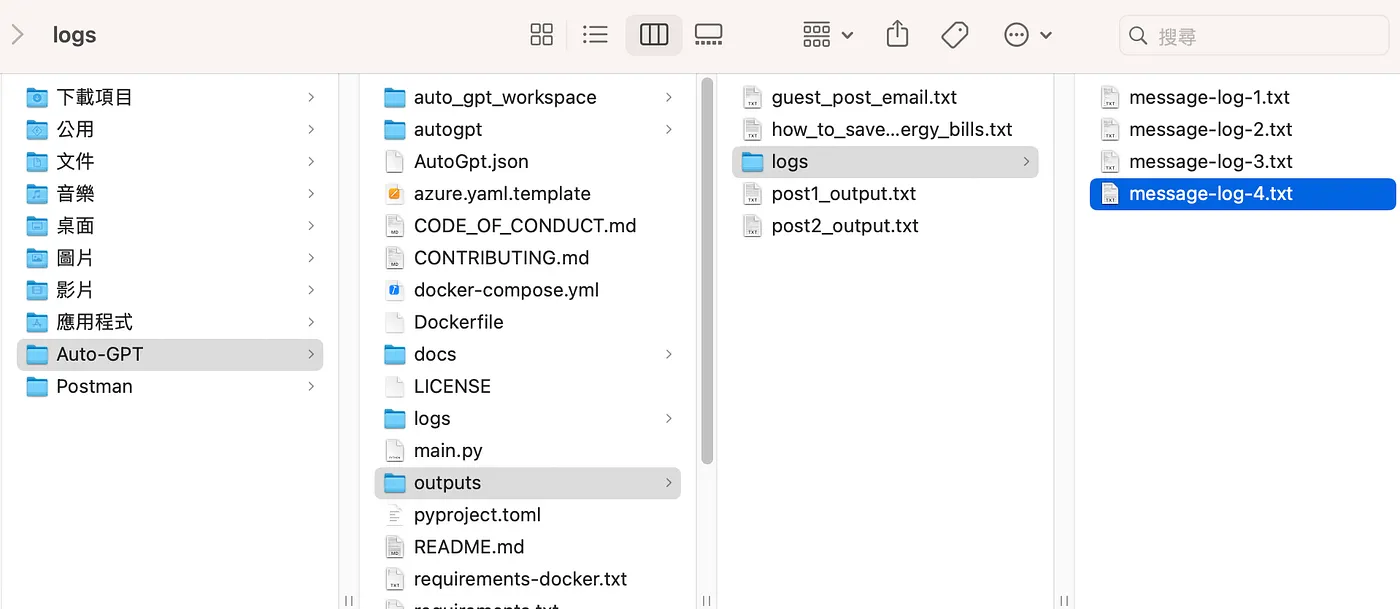Screen dimensions: 1400x609
Task: Select column view mode
Action: point(654,35)
